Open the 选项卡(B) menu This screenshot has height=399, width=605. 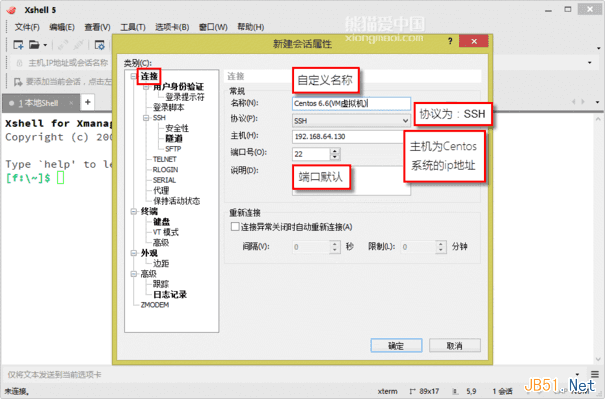172,27
